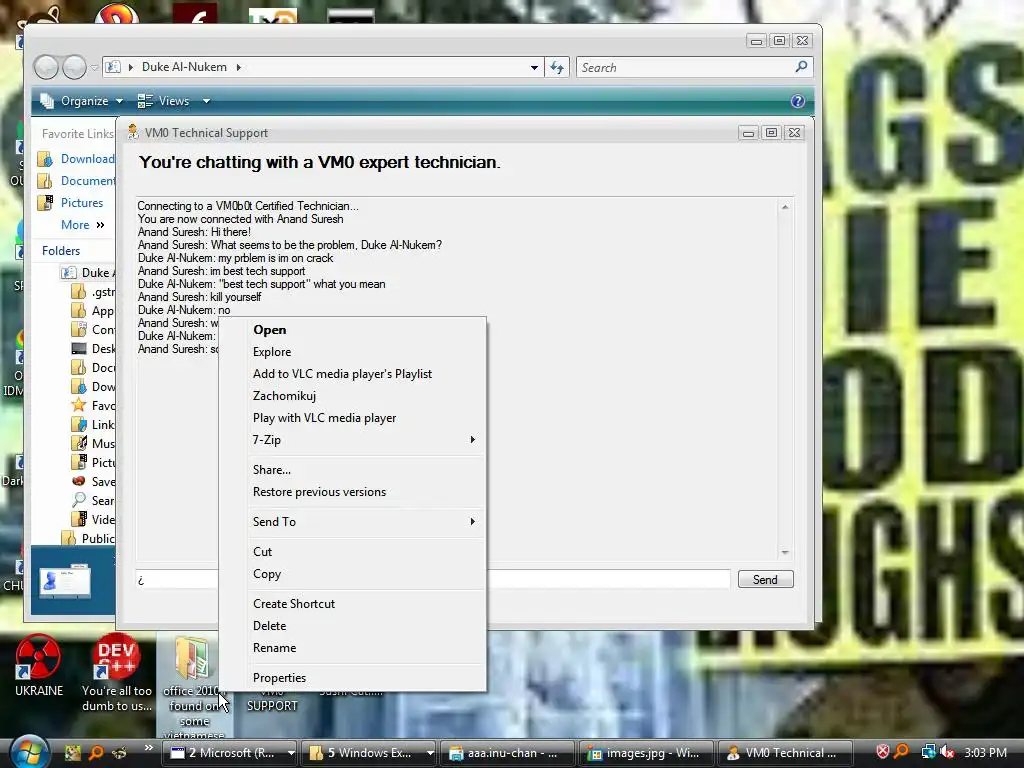Viewport: 1024px width, 768px height.
Task: Click the Explorer Forward navigation button
Action: click(x=74, y=67)
